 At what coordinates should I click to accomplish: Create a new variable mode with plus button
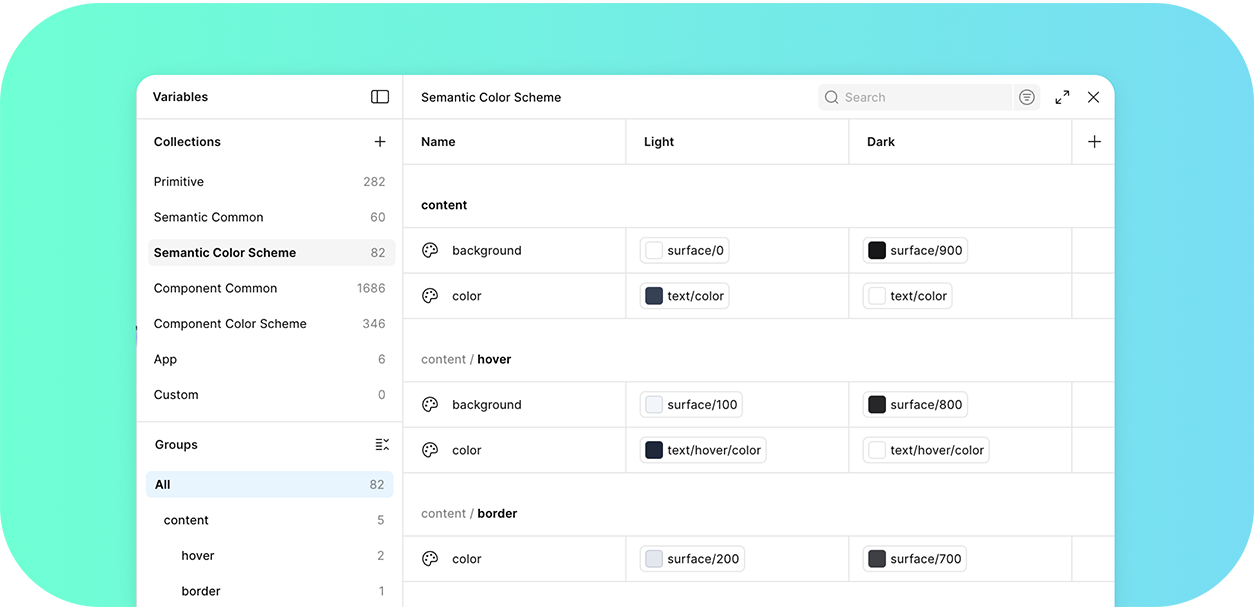[x=1093, y=141]
